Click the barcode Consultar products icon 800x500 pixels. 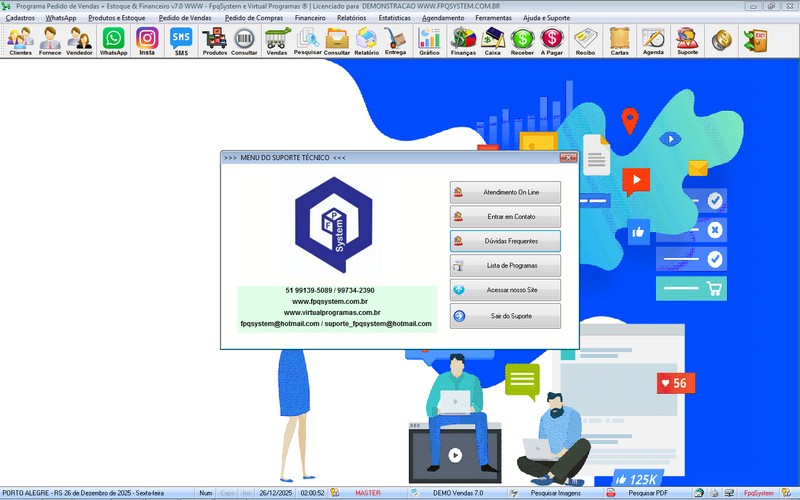[x=244, y=41]
